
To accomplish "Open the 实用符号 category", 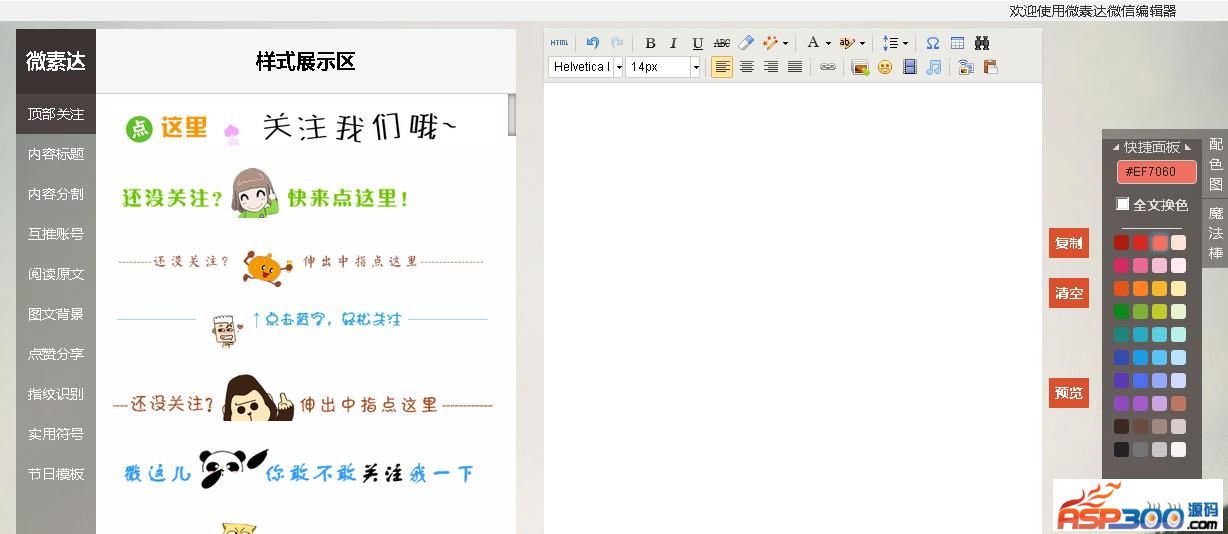I will tap(56, 434).
